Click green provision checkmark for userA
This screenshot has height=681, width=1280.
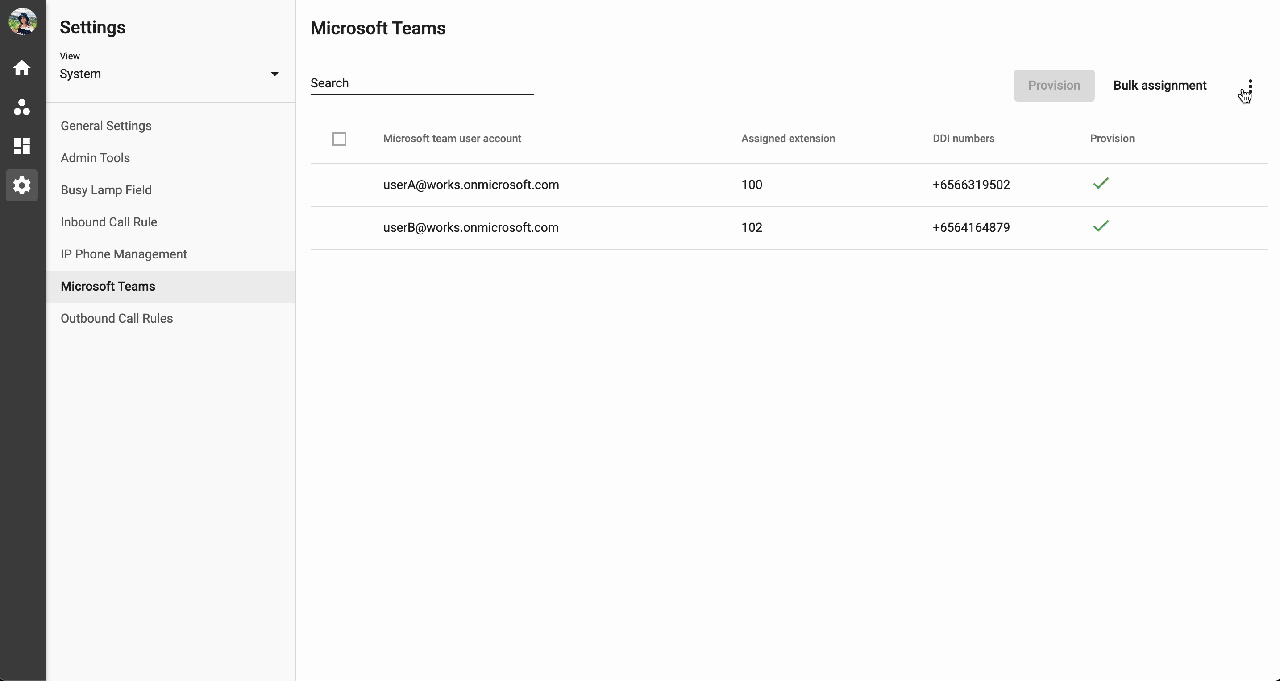1101,184
